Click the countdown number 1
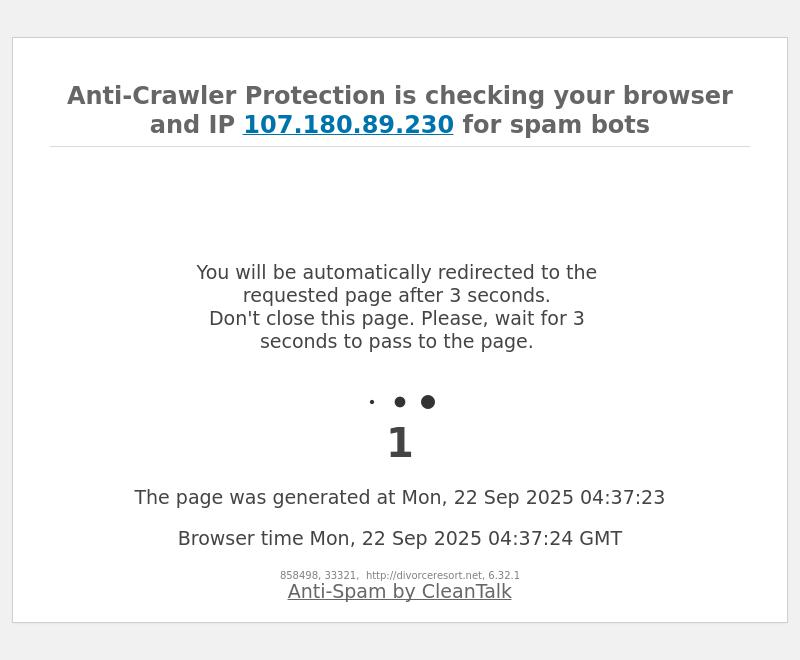This screenshot has height=660, width=800. (x=400, y=444)
